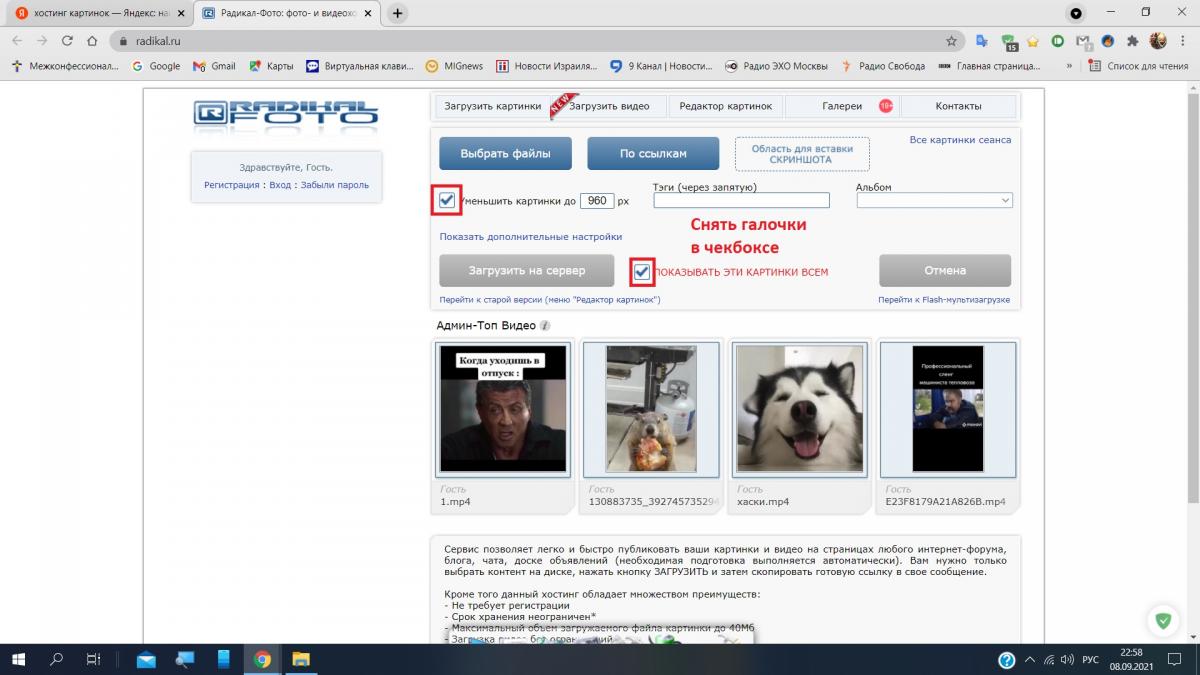The height and width of the screenshot is (675, 1200).
Task: Click Перейти к старой версии link
Action: (x=550, y=300)
